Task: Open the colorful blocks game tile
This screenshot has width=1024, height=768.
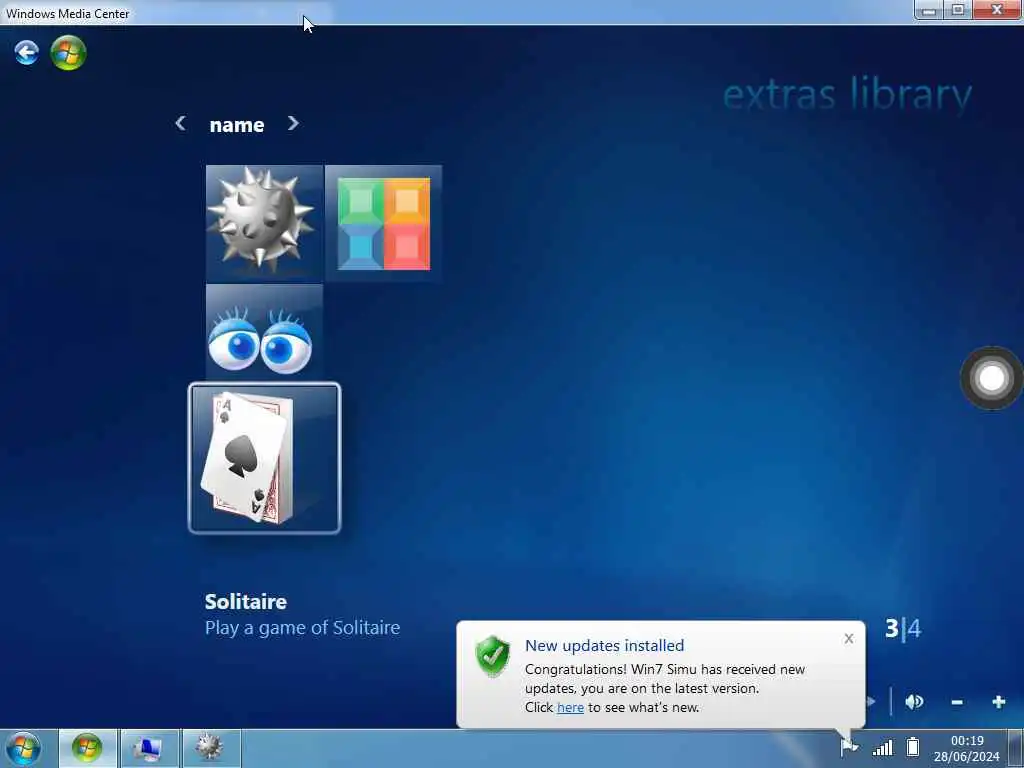Action: [x=383, y=223]
